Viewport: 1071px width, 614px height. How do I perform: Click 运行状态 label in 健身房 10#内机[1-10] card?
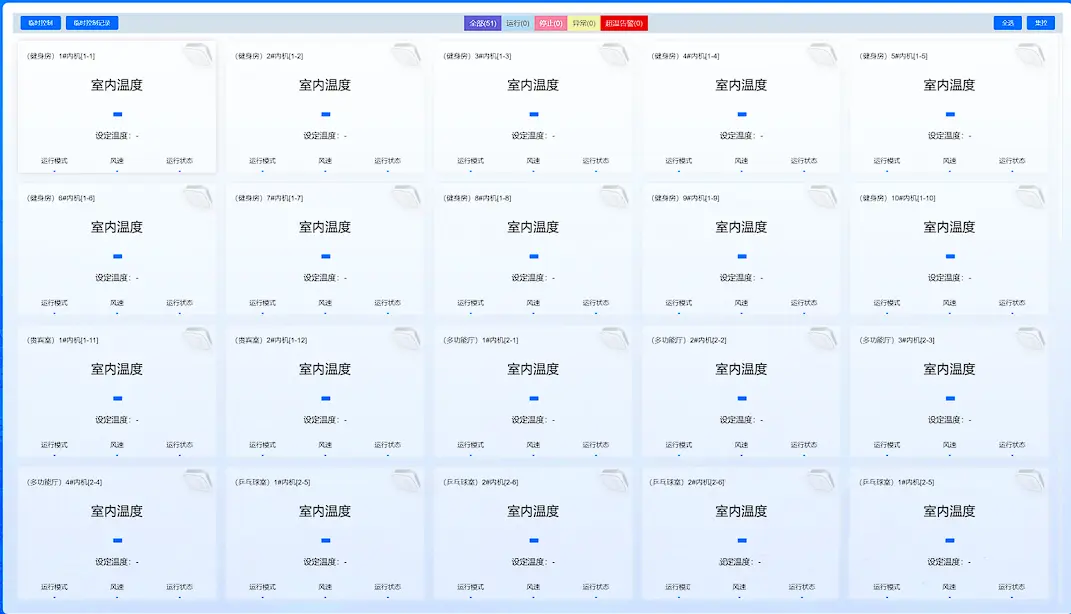[1012, 303]
